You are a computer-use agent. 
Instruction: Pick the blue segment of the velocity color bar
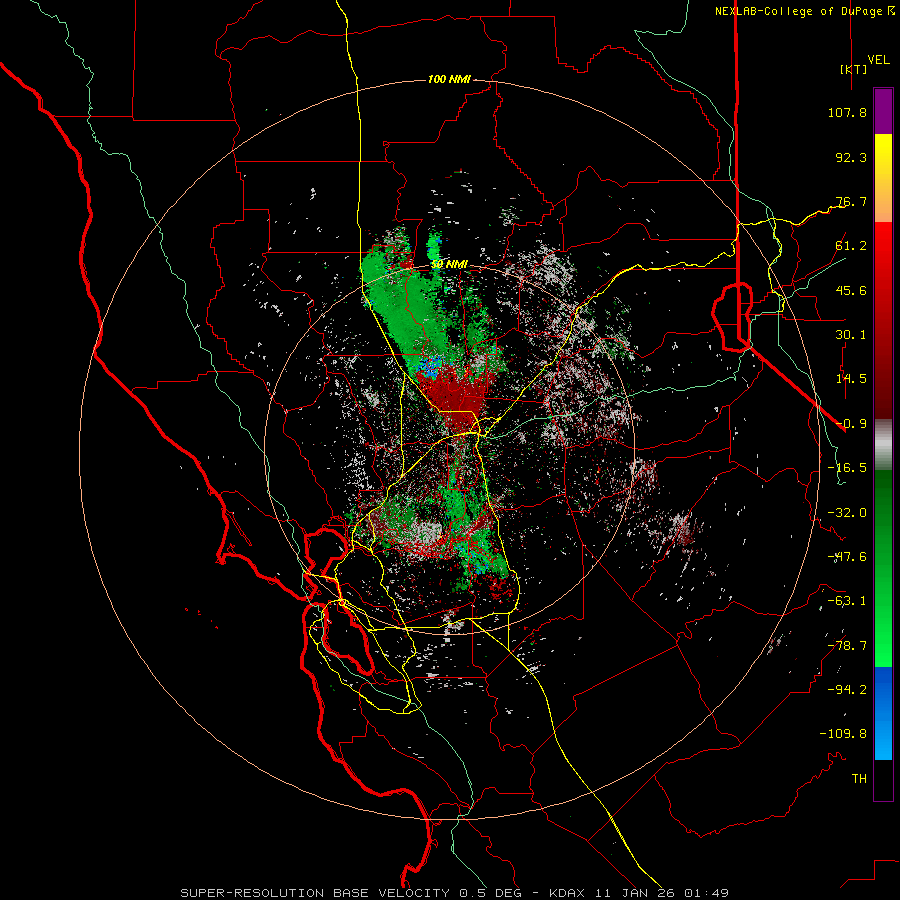(x=883, y=713)
